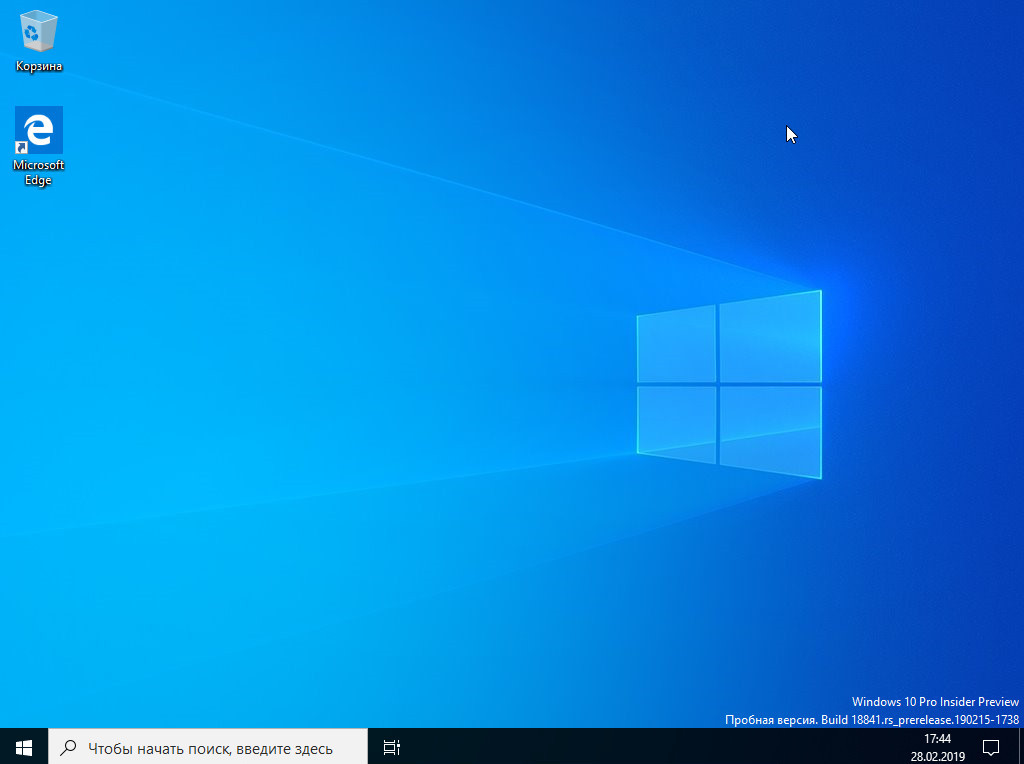The width and height of the screenshot is (1024, 764).
Task: Click the shortcut arrow overlay on Edge icon
Action: (x=21, y=148)
